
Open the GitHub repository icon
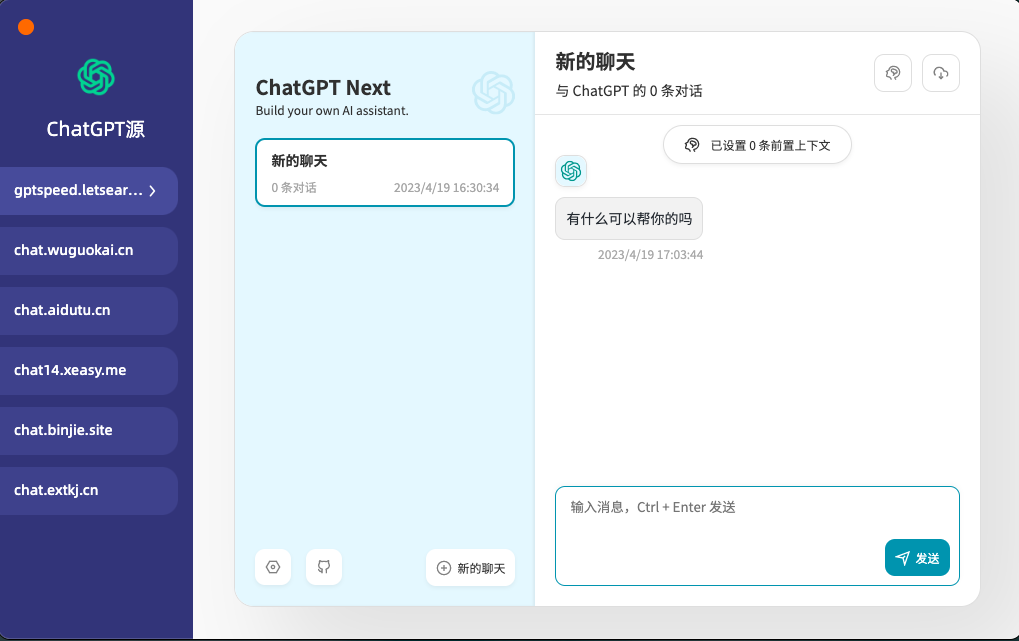pyautogui.click(x=323, y=567)
